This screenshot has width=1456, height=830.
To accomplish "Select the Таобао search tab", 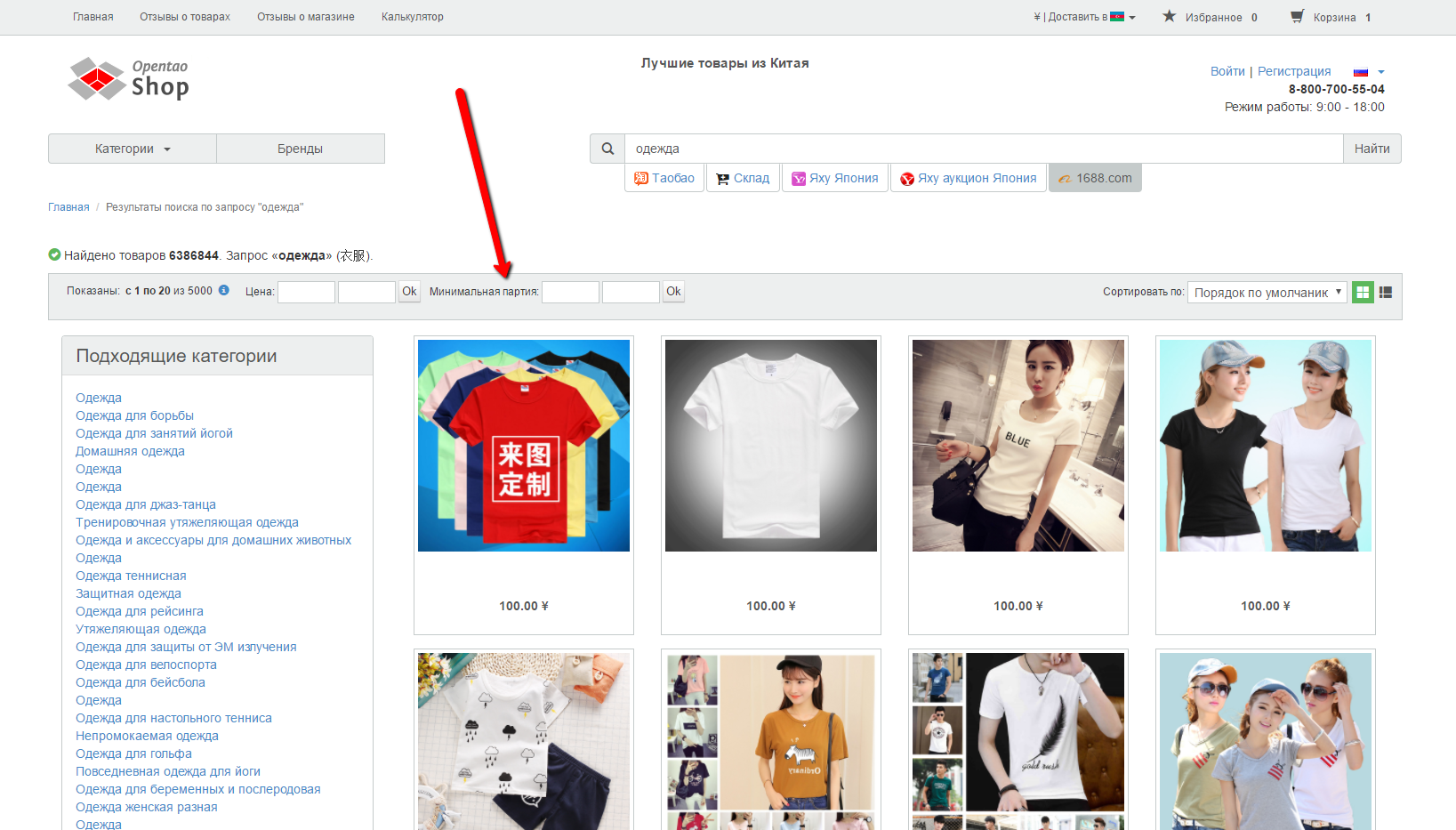I will click(664, 178).
